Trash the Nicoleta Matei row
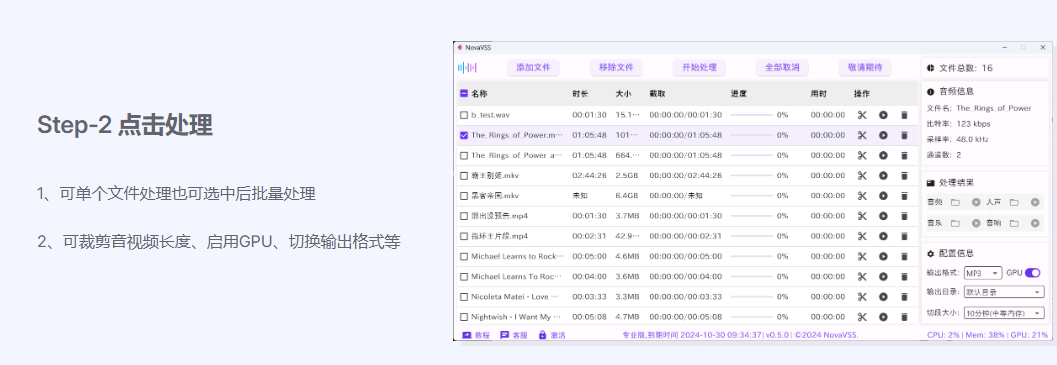Image resolution: width=1057 pixels, height=365 pixels. coord(904,296)
